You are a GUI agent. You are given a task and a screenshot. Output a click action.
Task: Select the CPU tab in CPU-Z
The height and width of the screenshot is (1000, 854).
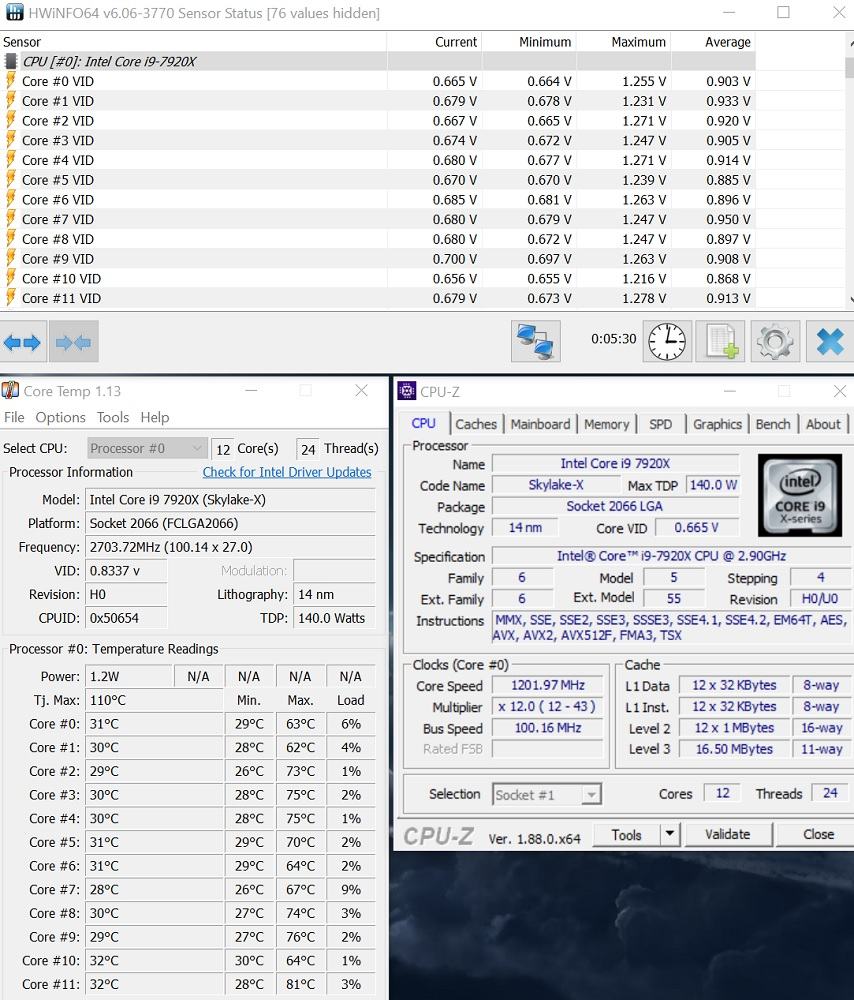[423, 423]
